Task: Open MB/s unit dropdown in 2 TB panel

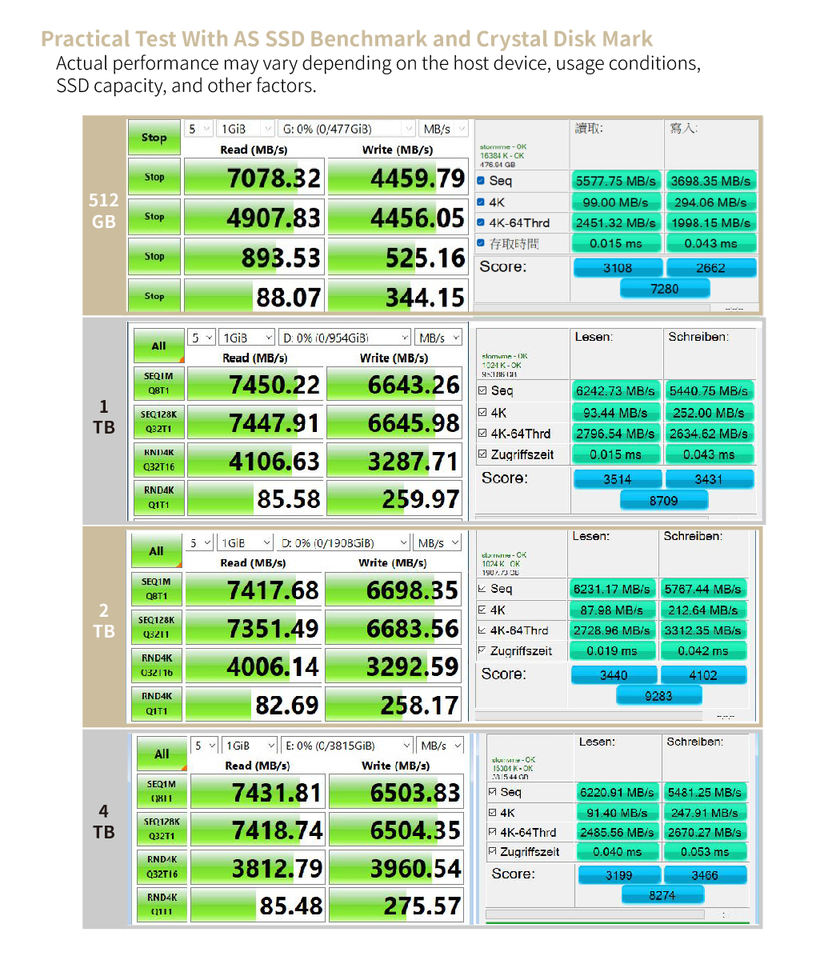Action: tap(437, 543)
